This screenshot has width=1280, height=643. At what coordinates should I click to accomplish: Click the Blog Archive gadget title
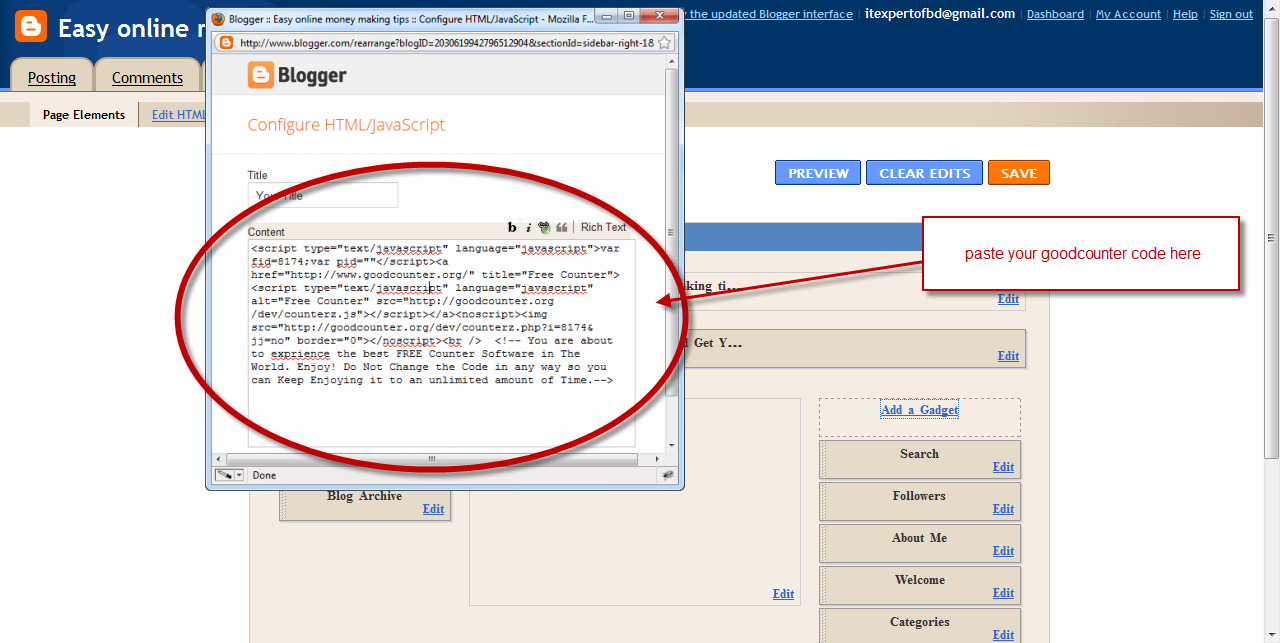(x=364, y=496)
